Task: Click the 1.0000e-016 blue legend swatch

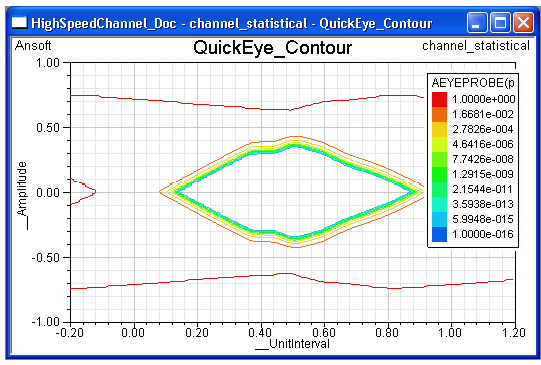Action: [439, 234]
